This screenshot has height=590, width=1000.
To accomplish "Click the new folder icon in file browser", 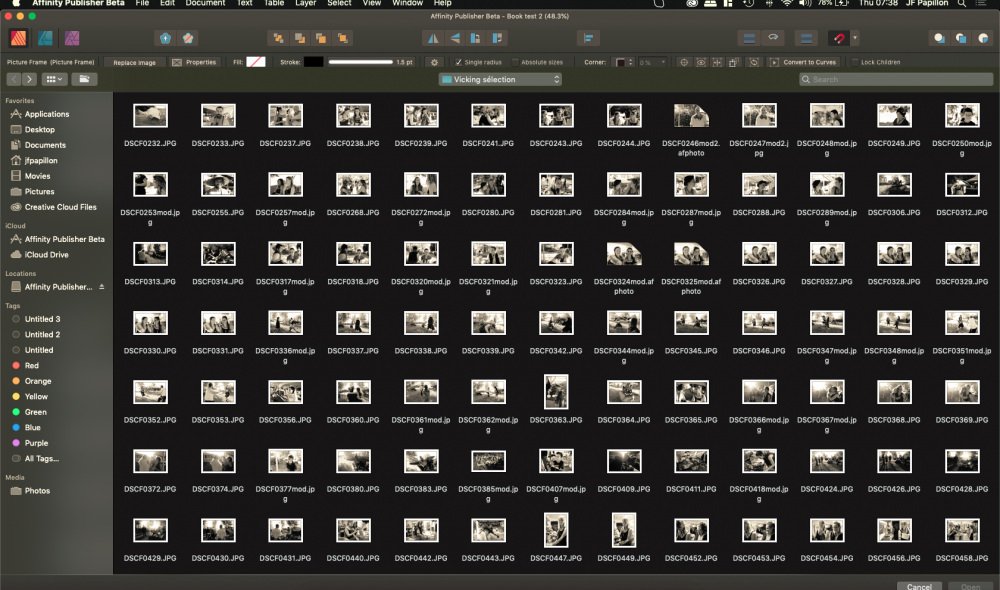I will [84, 79].
